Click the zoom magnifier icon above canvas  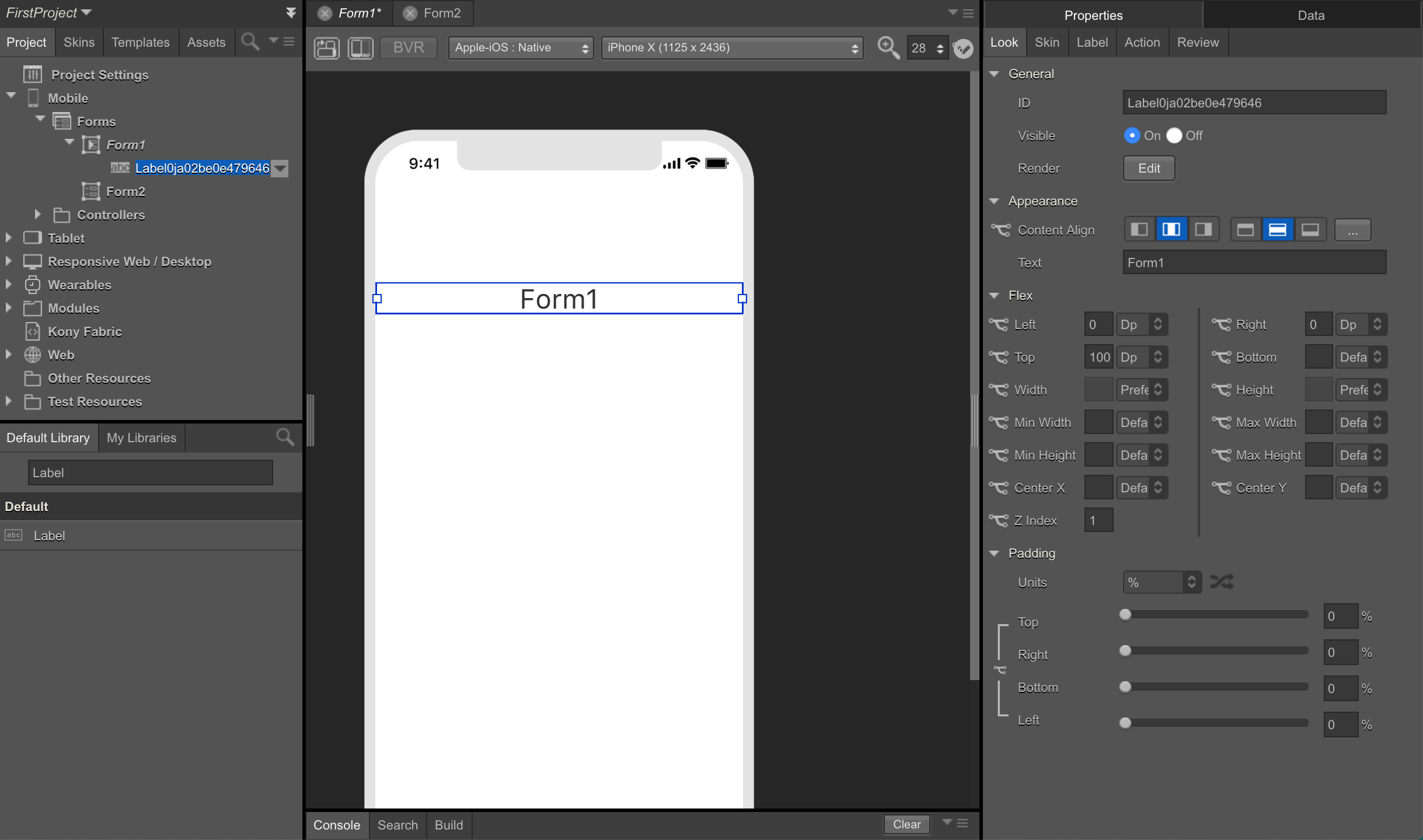click(888, 47)
